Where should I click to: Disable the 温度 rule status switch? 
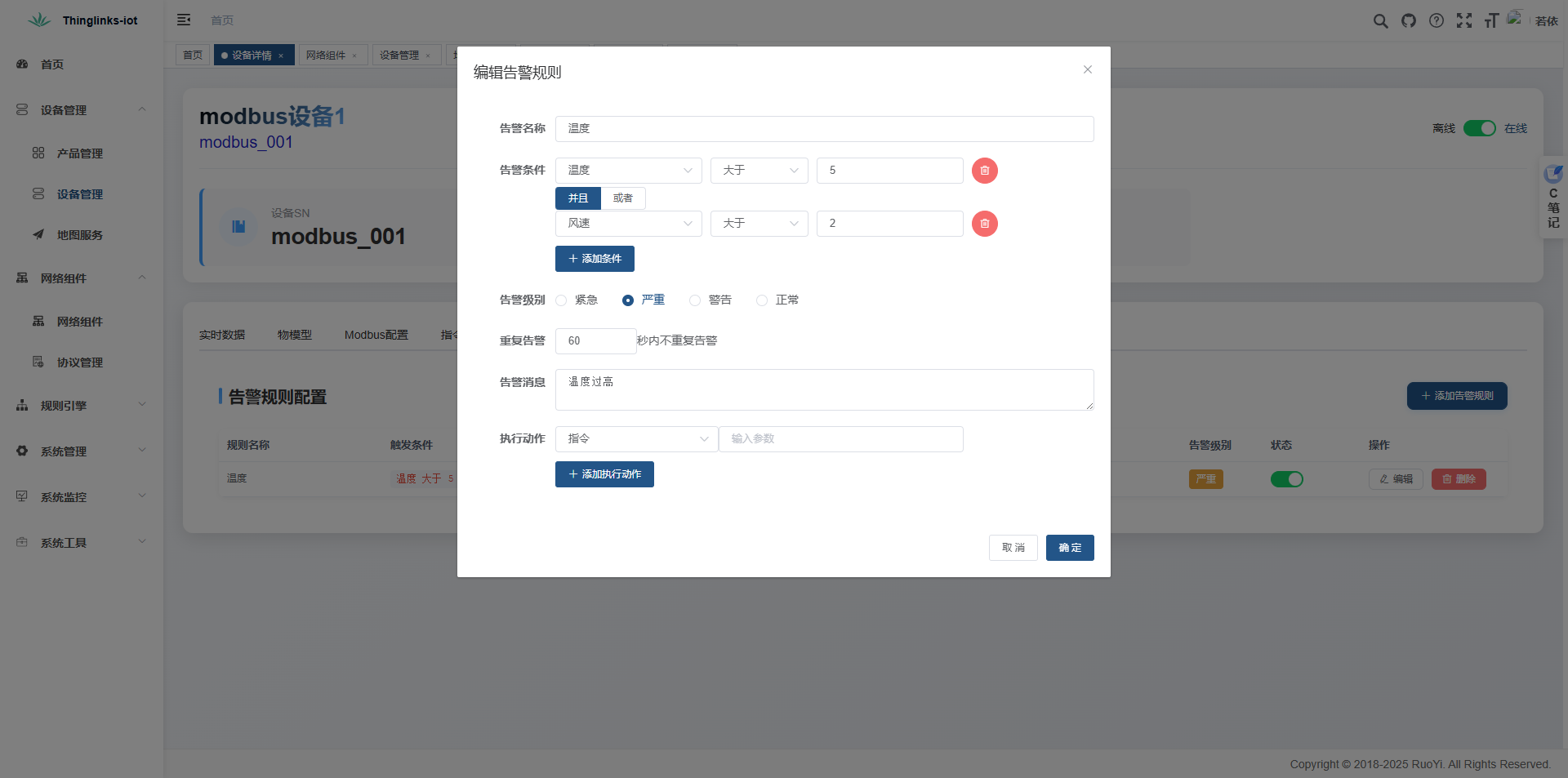[x=1286, y=479]
